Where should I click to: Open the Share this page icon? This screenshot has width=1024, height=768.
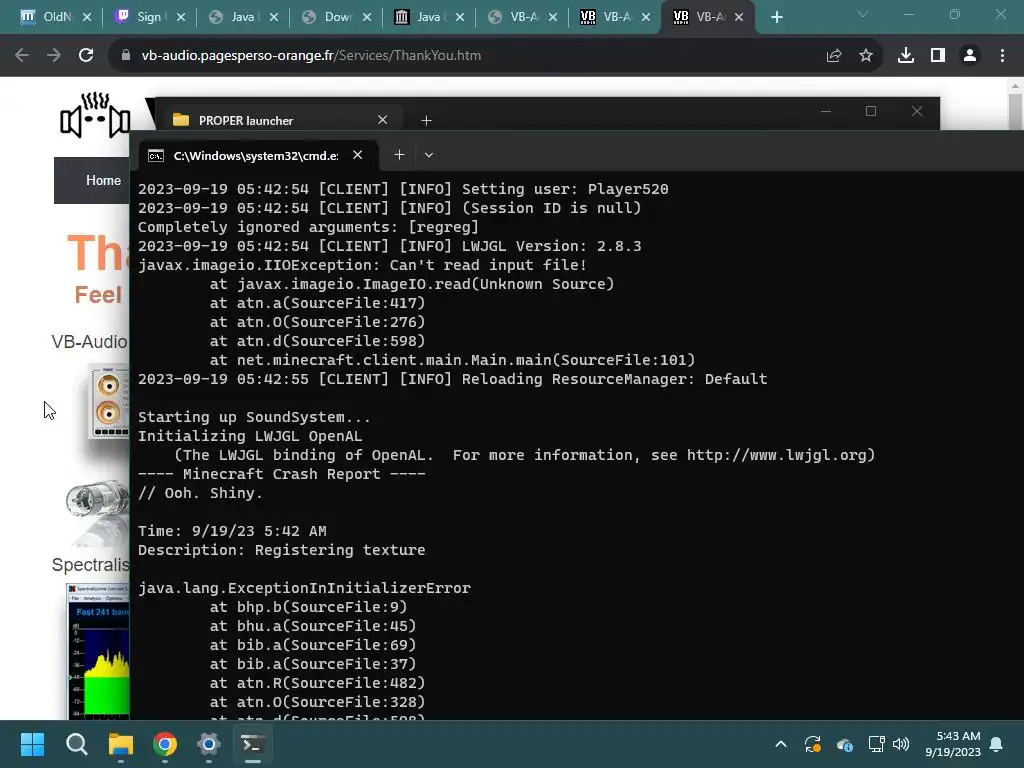click(834, 56)
